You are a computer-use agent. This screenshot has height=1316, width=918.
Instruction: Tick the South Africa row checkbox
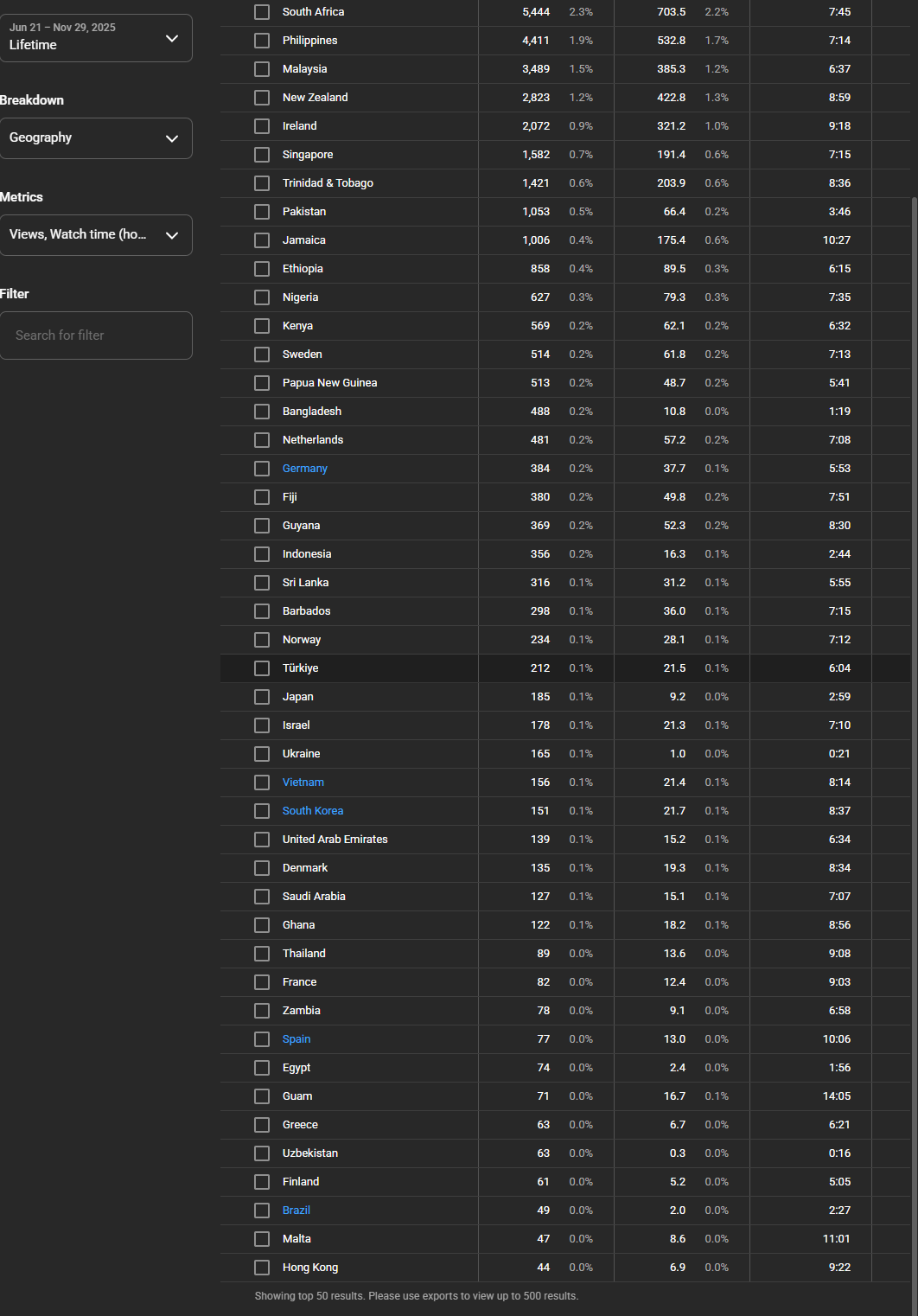(x=262, y=12)
